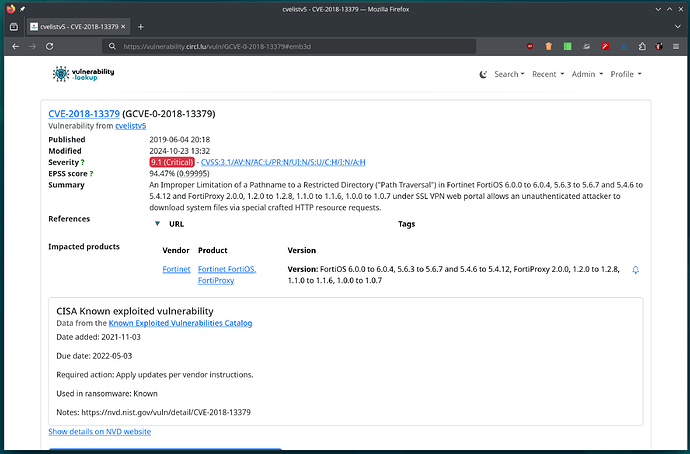The width and height of the screenshot is (690, 454).
Task: Select the cvelistv5 CVE-2018-13379 tab
Action: pos(77,27)
